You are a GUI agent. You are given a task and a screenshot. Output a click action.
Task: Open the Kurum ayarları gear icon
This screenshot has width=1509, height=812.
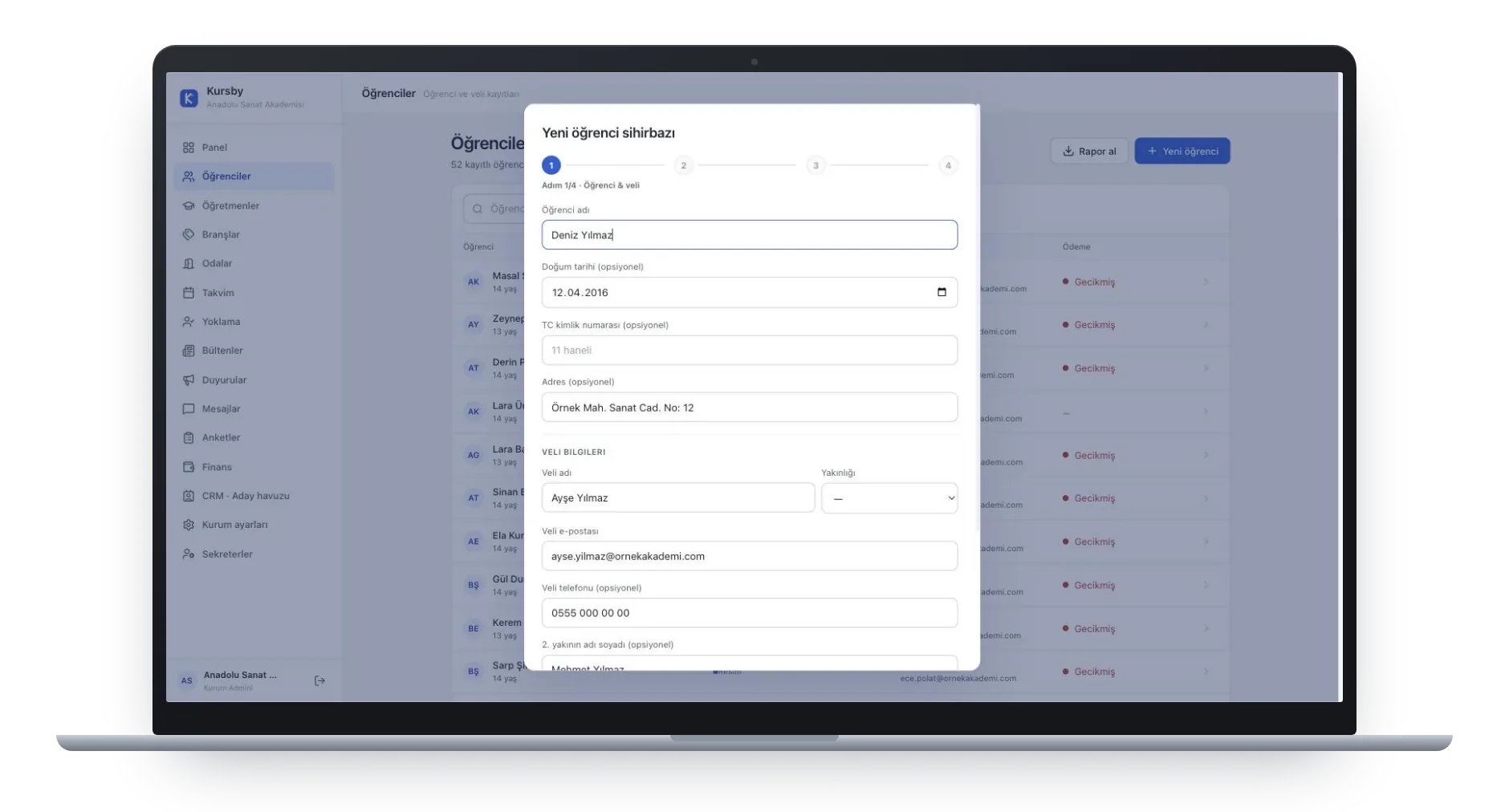(x=189, y=525)
